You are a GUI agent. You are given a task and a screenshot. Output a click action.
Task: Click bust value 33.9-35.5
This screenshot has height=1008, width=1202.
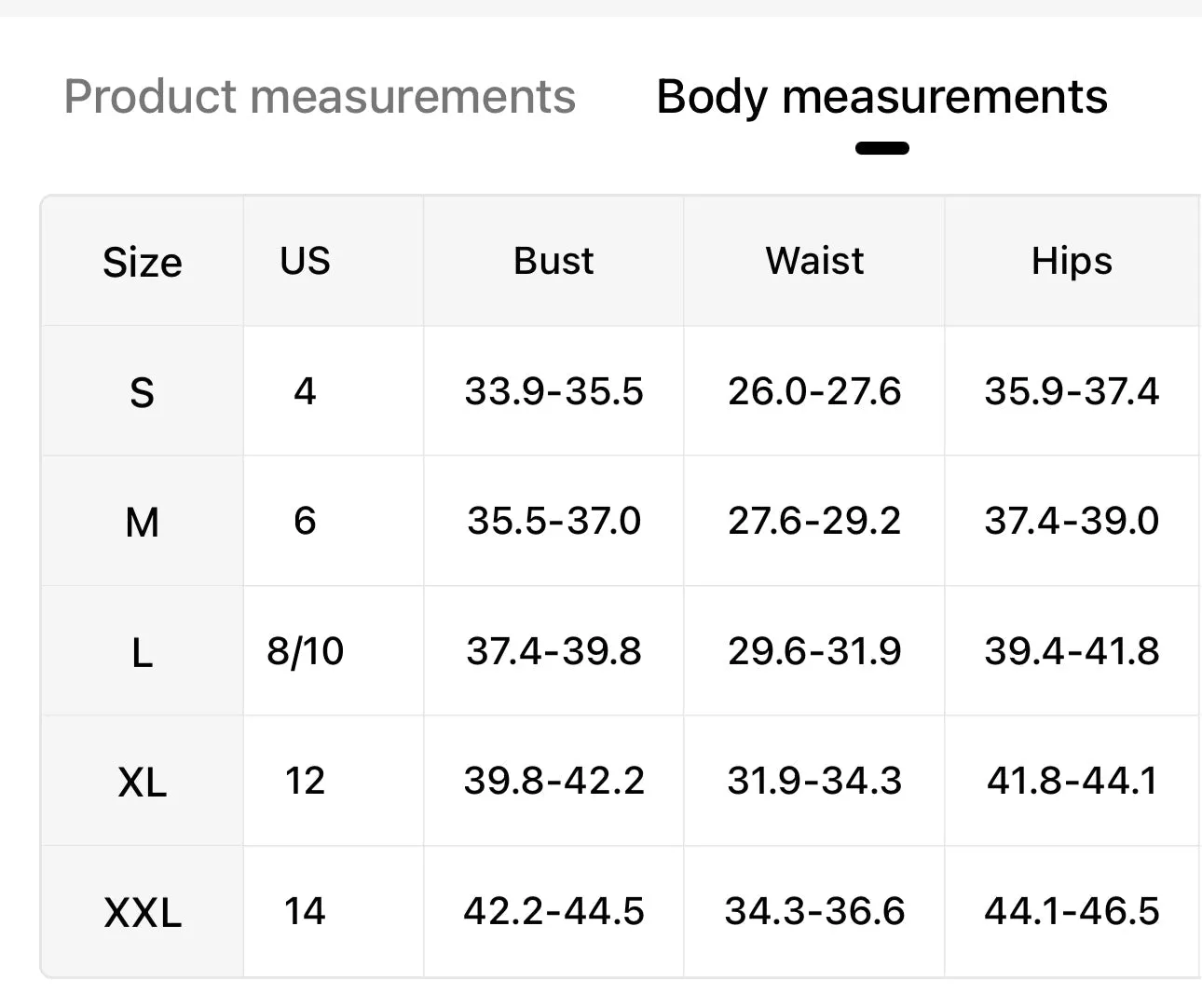click(x=553, y=391)
